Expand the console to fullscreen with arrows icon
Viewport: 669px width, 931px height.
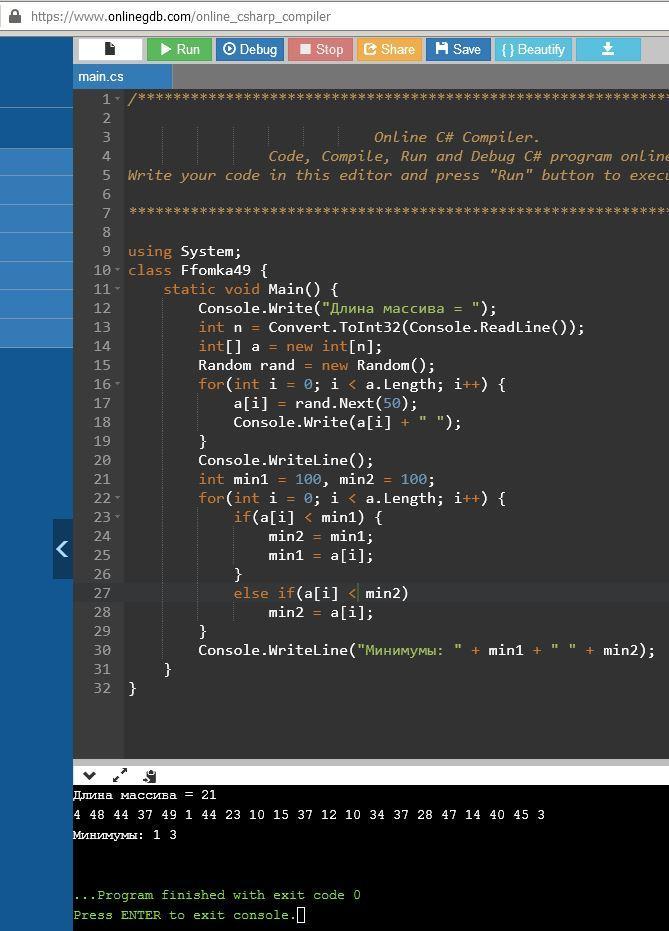click(119, 775)
